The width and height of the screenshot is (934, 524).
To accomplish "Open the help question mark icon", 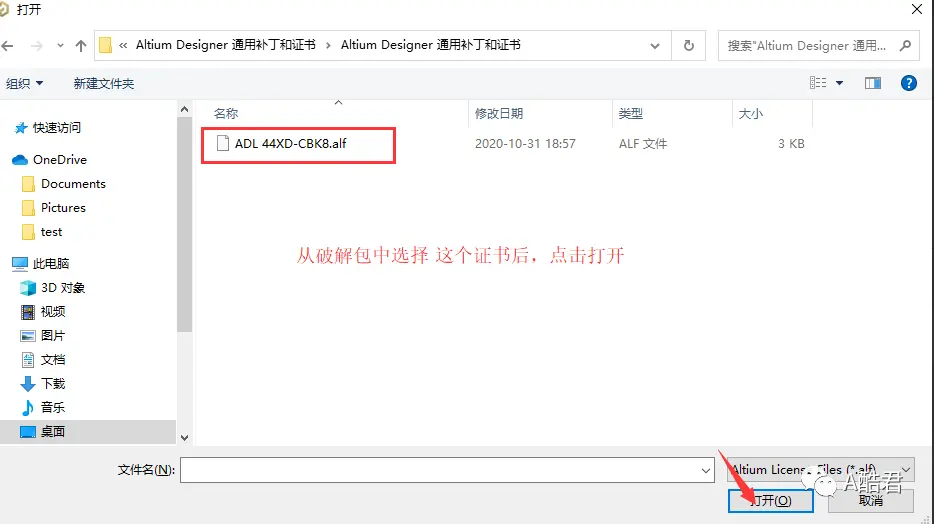I will point(908,83).
